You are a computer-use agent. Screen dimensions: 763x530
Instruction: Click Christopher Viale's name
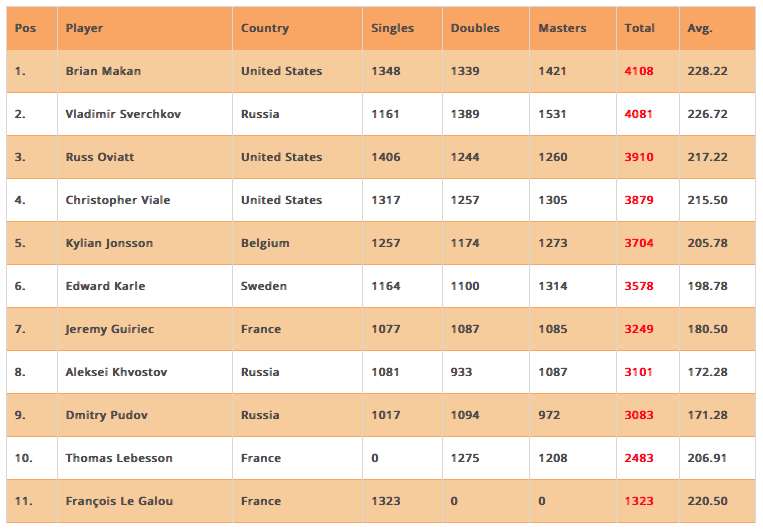pos(118,200)
